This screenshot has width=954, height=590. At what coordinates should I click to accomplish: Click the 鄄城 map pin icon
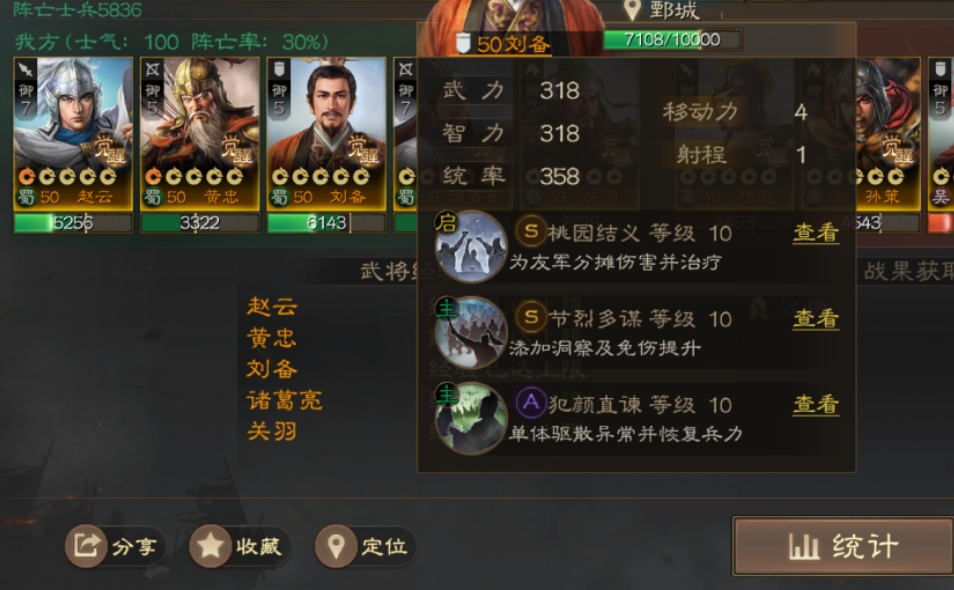coord(633,10)
